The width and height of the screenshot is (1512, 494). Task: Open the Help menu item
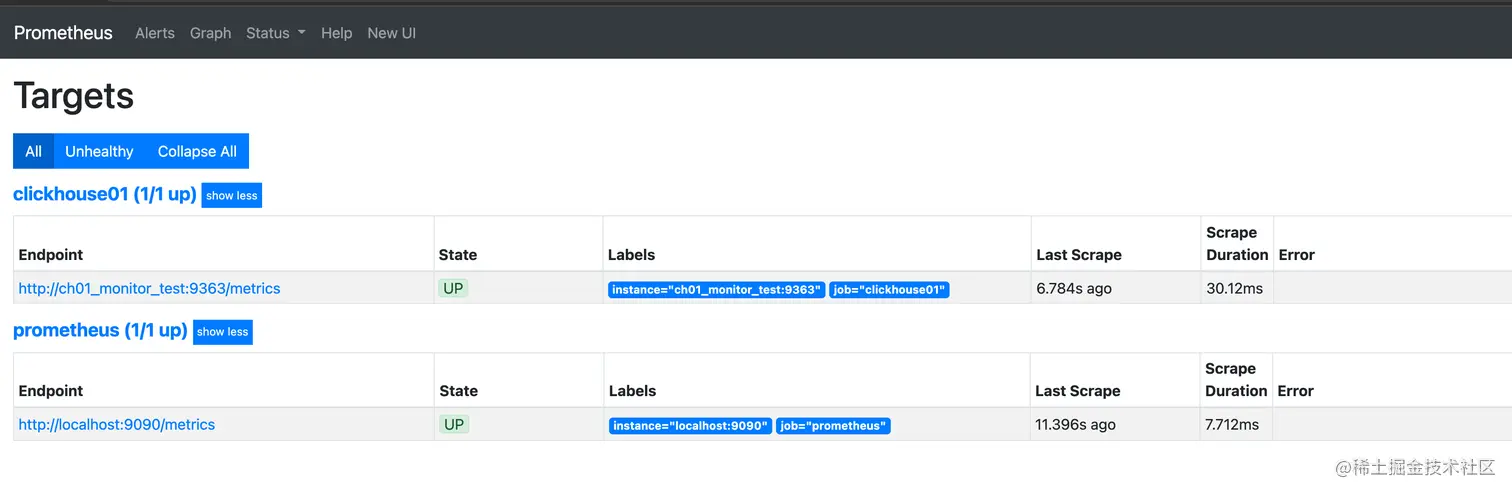[336, 33]
